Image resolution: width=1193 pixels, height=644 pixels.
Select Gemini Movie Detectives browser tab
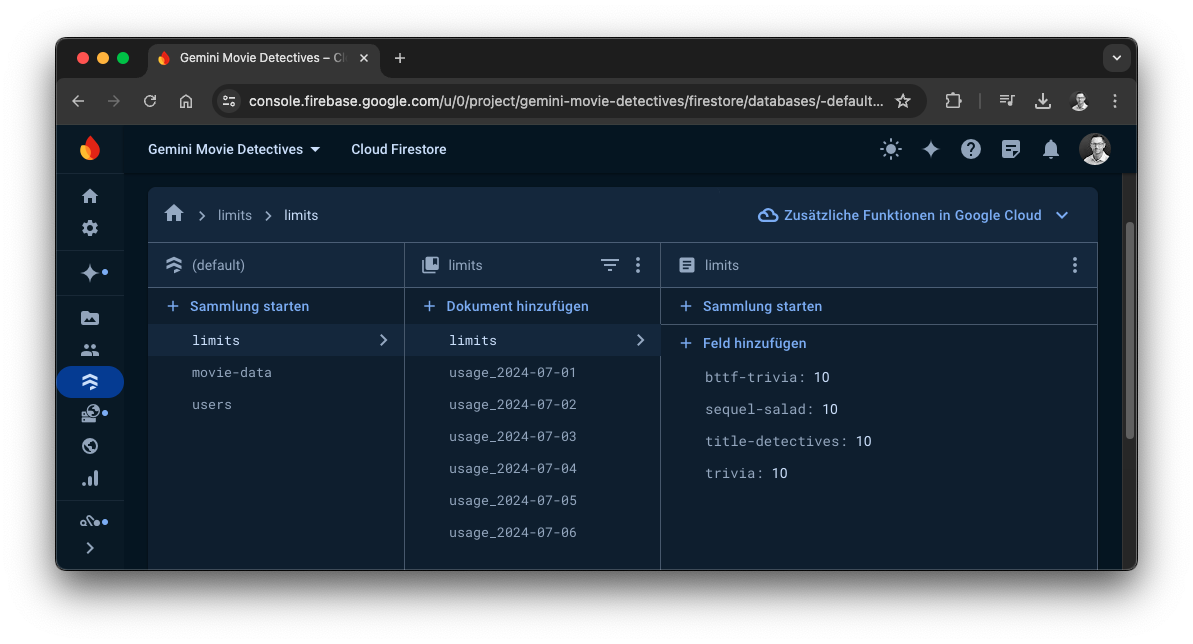[x=262, y=58]
